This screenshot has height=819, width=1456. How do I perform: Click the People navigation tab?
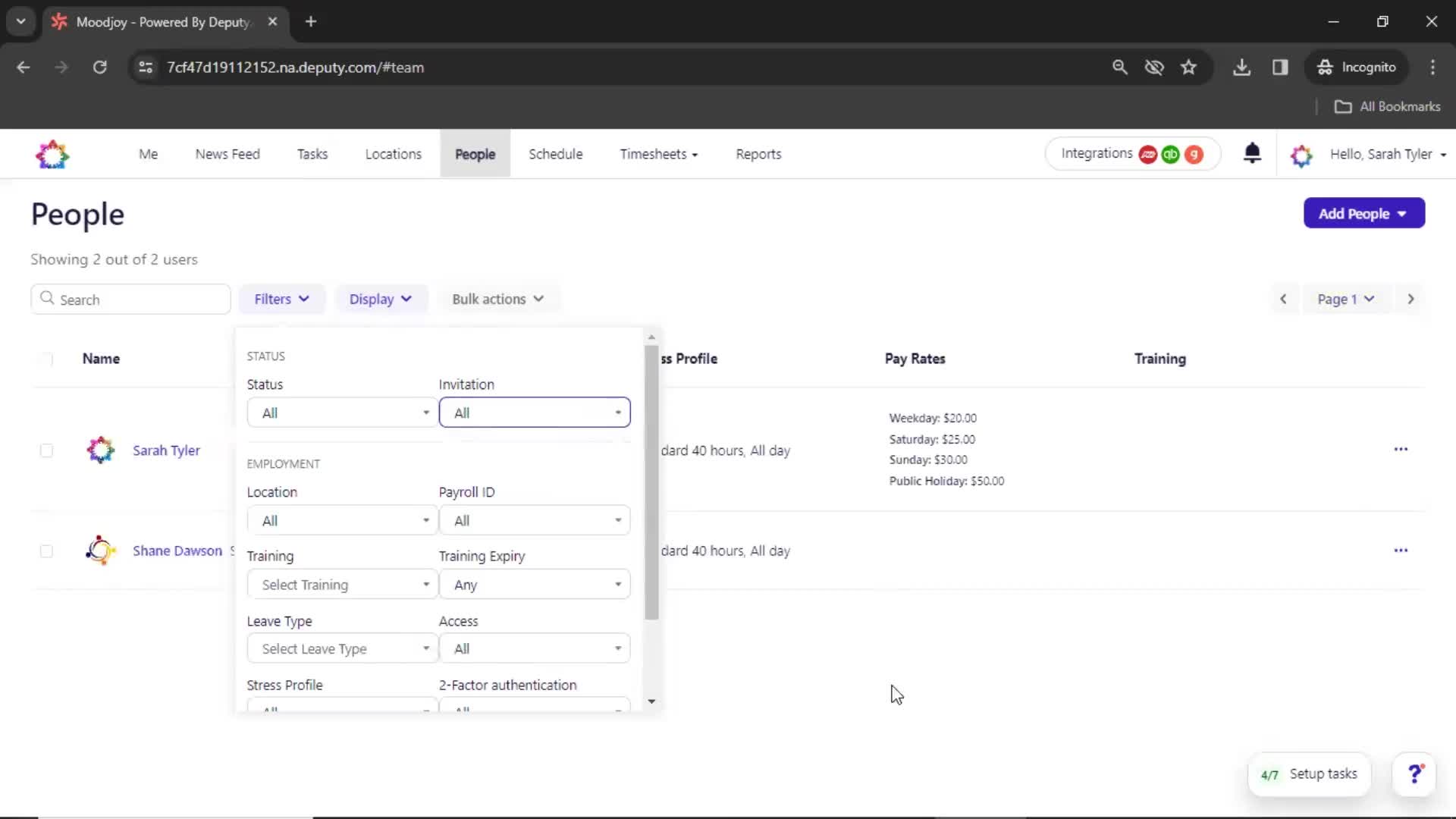[x=475, y=154]
